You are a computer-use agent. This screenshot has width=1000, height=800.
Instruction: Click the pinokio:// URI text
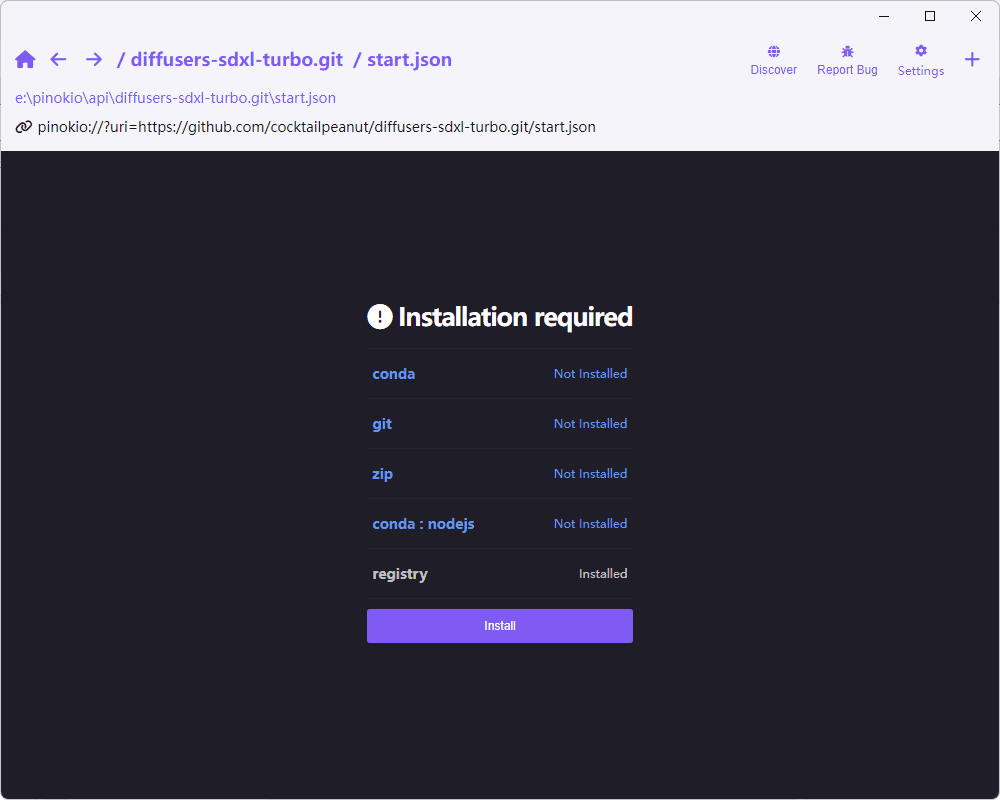coord(316,127)
